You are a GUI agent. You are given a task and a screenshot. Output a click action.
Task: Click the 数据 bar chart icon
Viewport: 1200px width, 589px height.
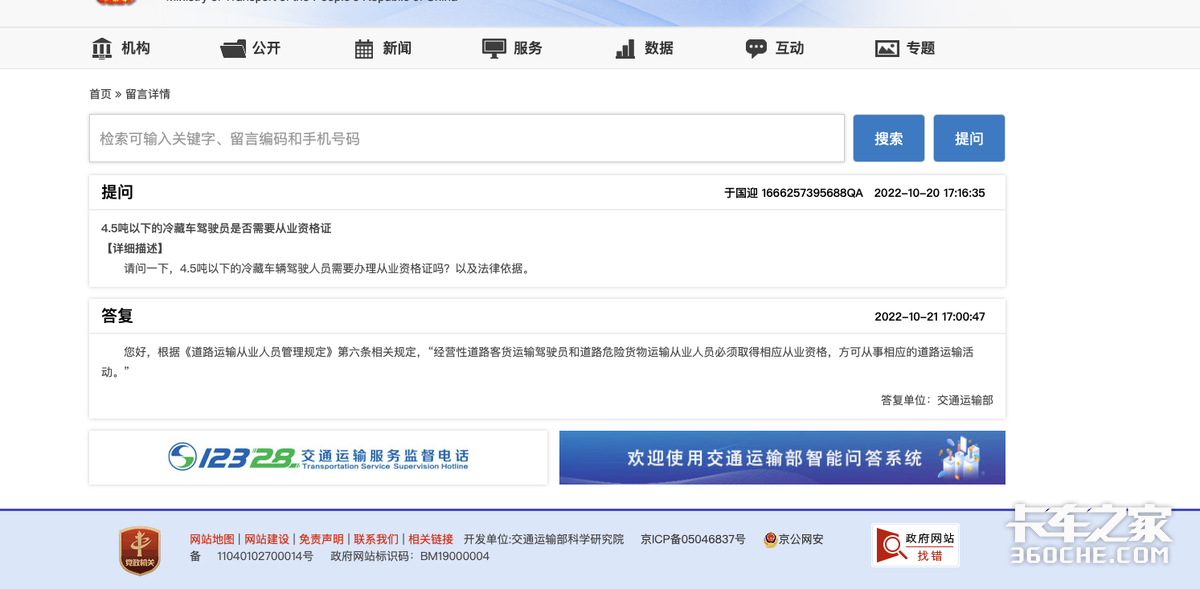(625, 48)
